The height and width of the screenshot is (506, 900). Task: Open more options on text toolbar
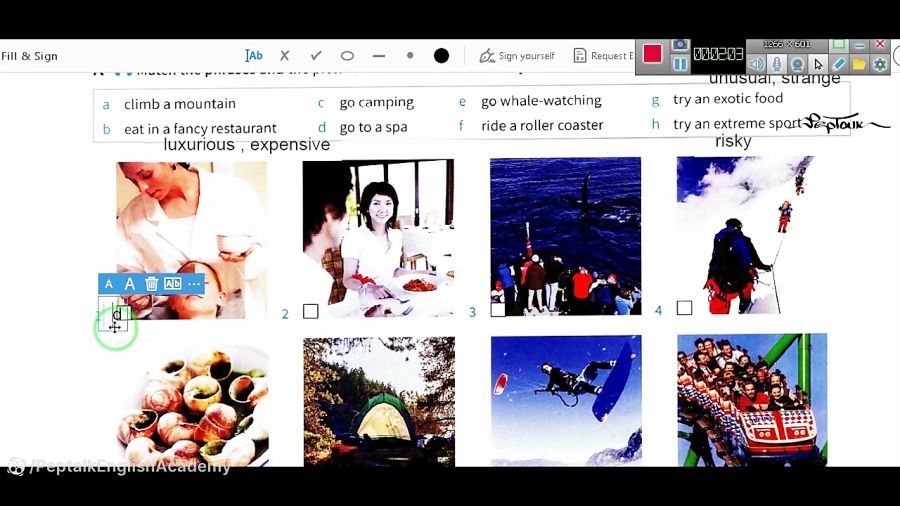pyautogui.click(x=194, y=284)
